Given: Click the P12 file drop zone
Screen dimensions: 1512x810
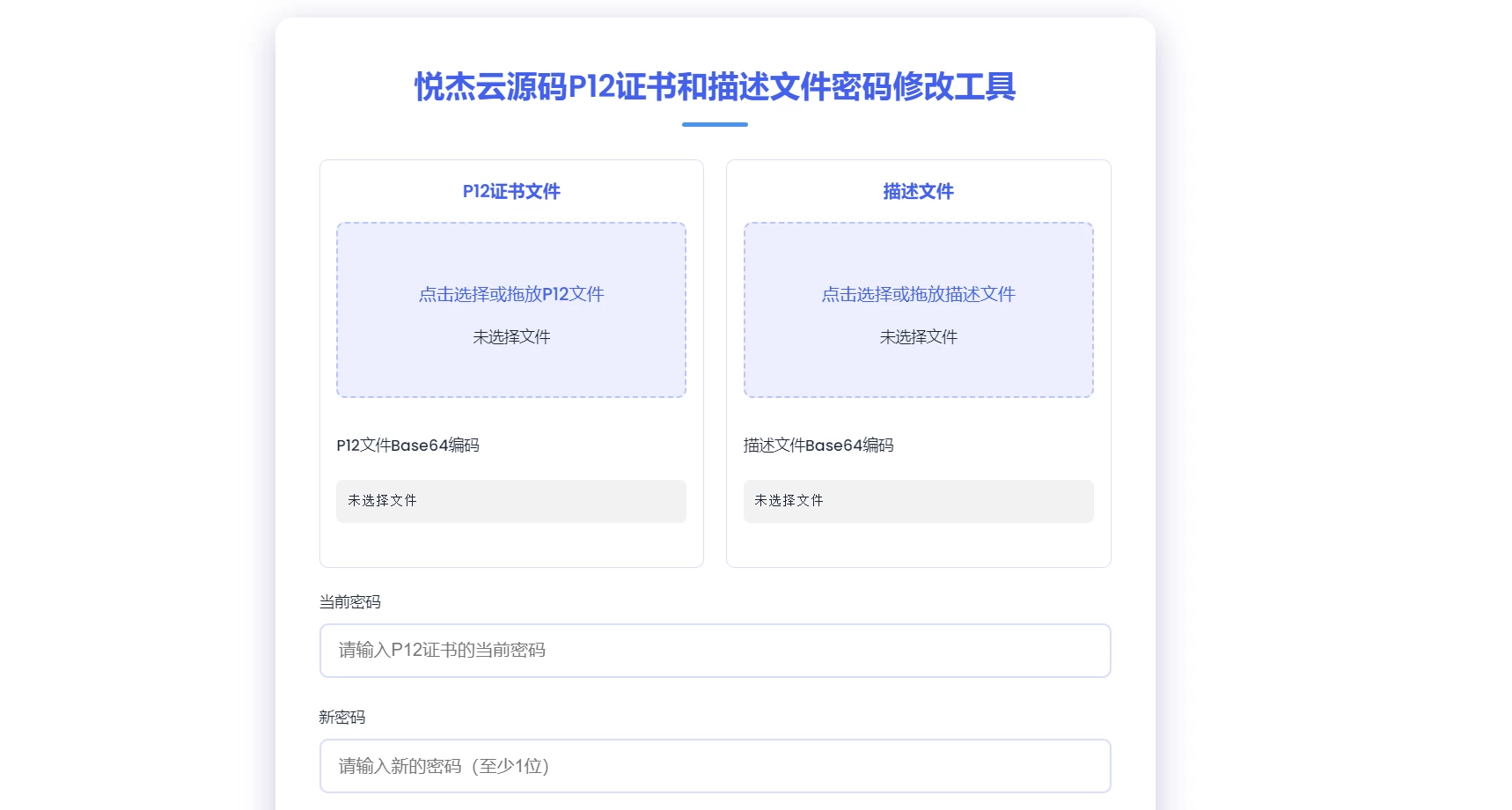Looking at the screenshot, I should pos(510,310).
